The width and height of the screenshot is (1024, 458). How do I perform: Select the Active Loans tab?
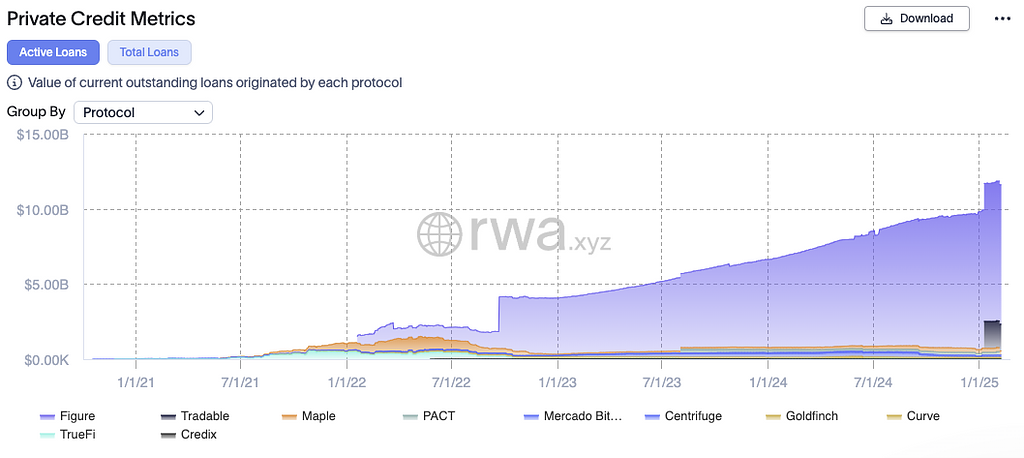coord(53,52)
